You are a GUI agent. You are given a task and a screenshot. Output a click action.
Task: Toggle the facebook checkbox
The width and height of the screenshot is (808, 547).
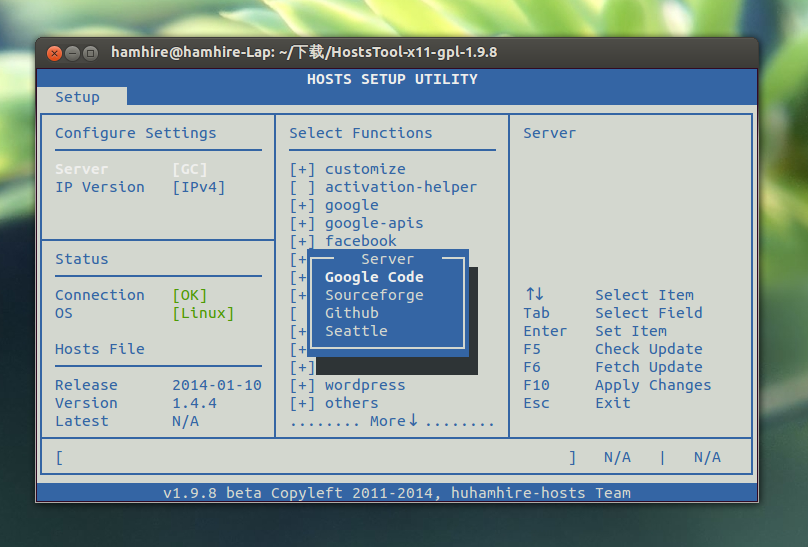point(302,241)
